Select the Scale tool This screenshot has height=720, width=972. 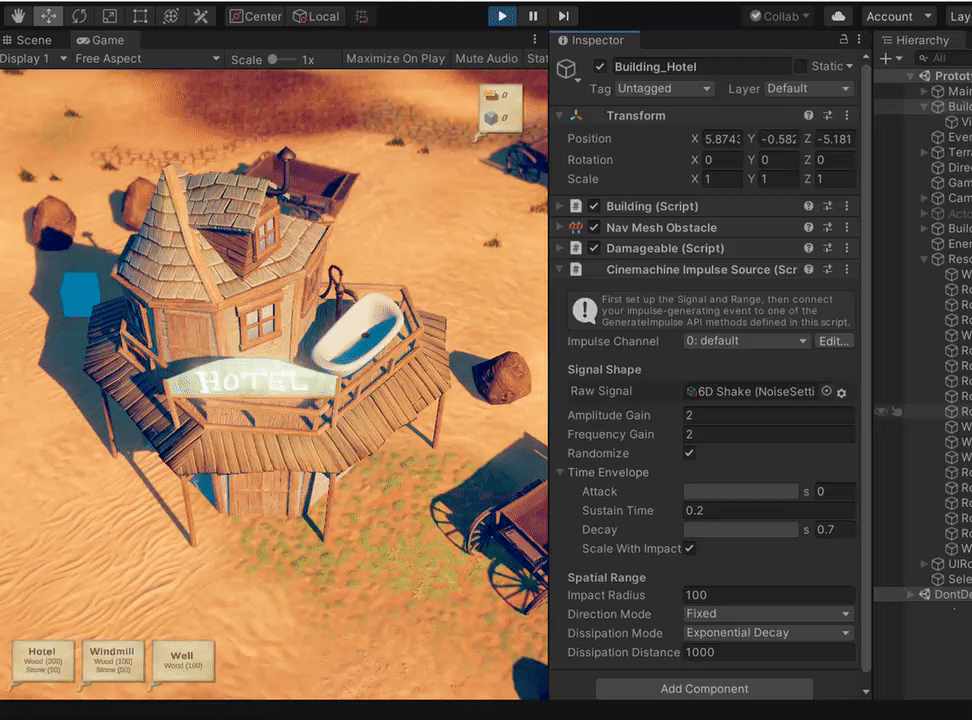point(109,16)
